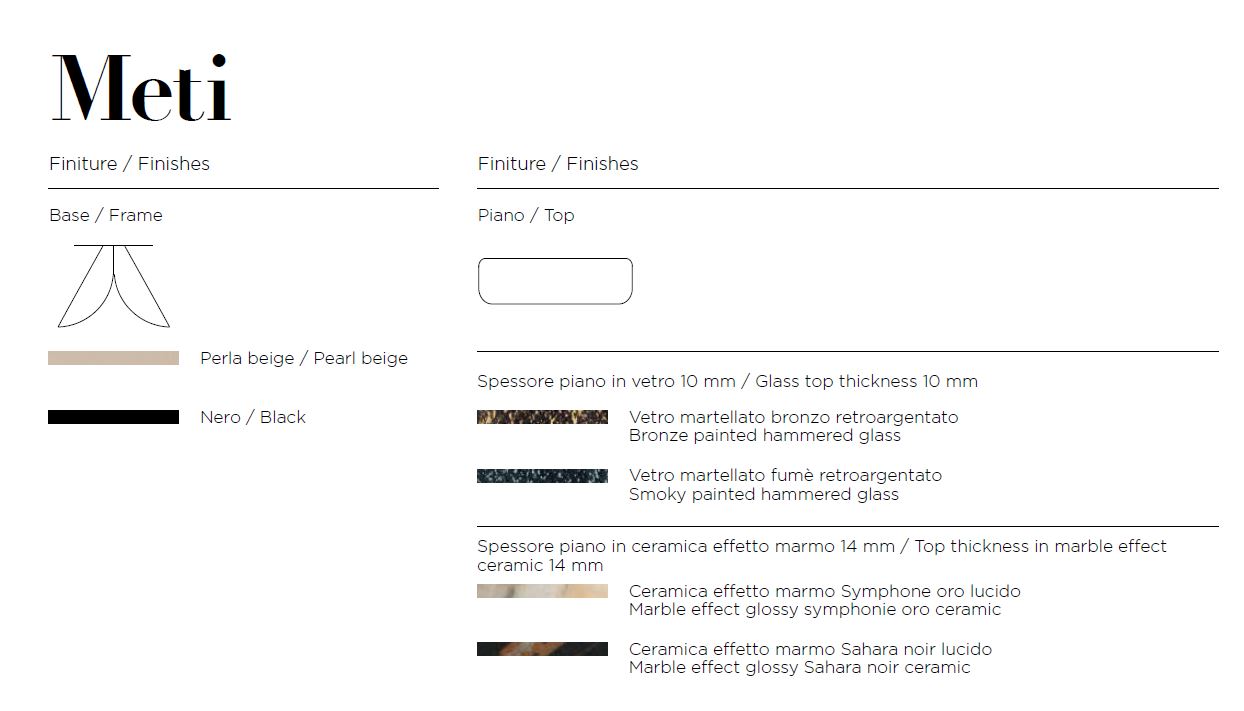Select the Nero Black frame swatch

pyautogui.click(x=113, y=417)
